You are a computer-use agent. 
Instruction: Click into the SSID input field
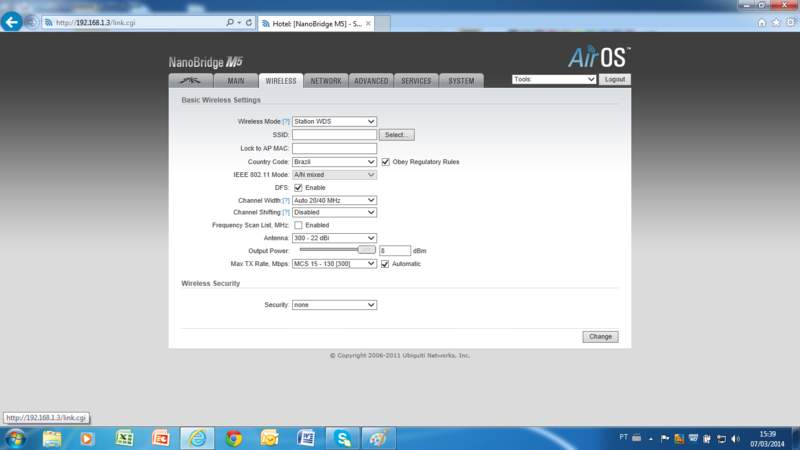334,135
